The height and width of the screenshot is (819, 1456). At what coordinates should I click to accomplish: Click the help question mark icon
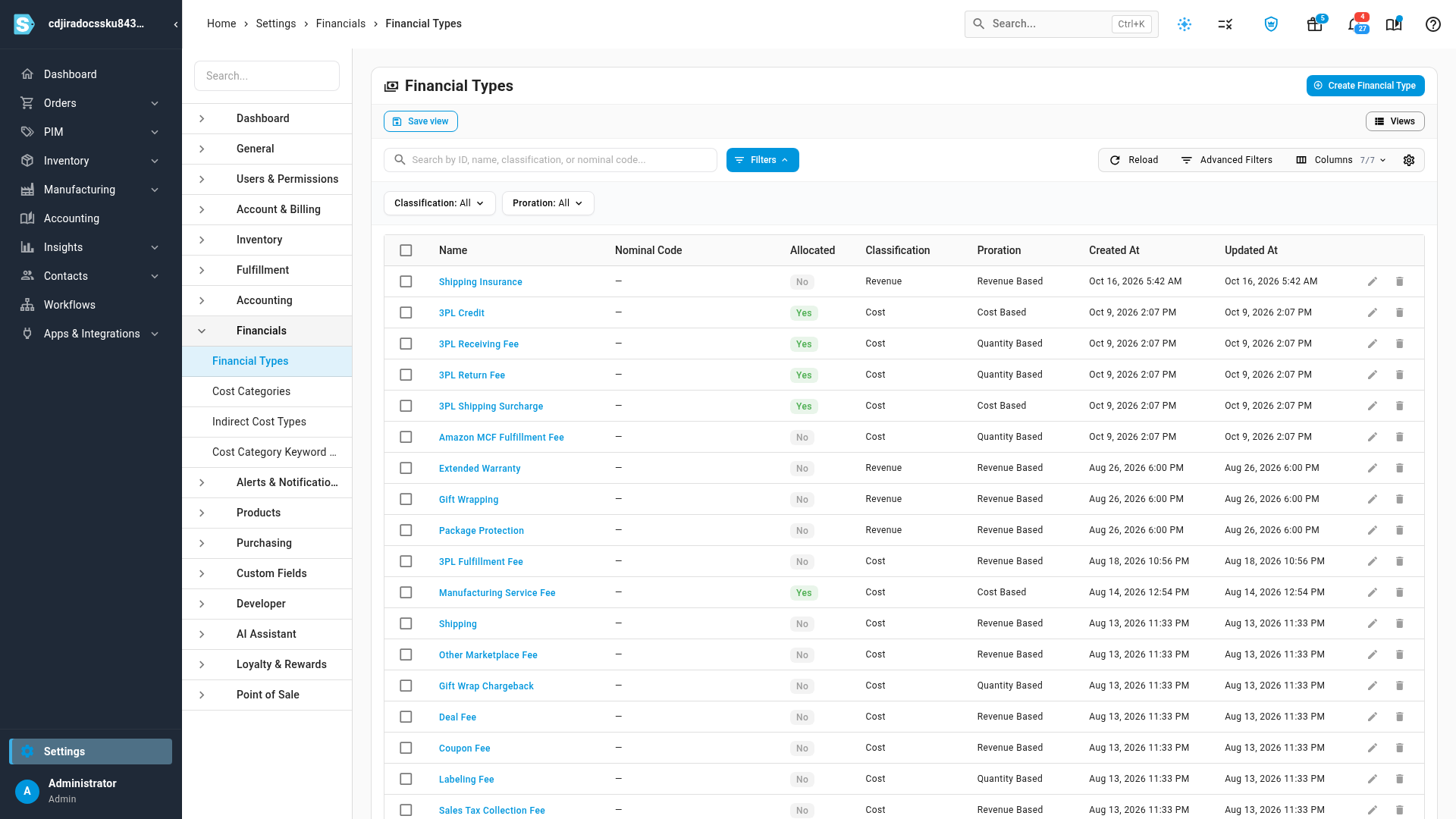pyautogui.click(x=1432, y=24)
